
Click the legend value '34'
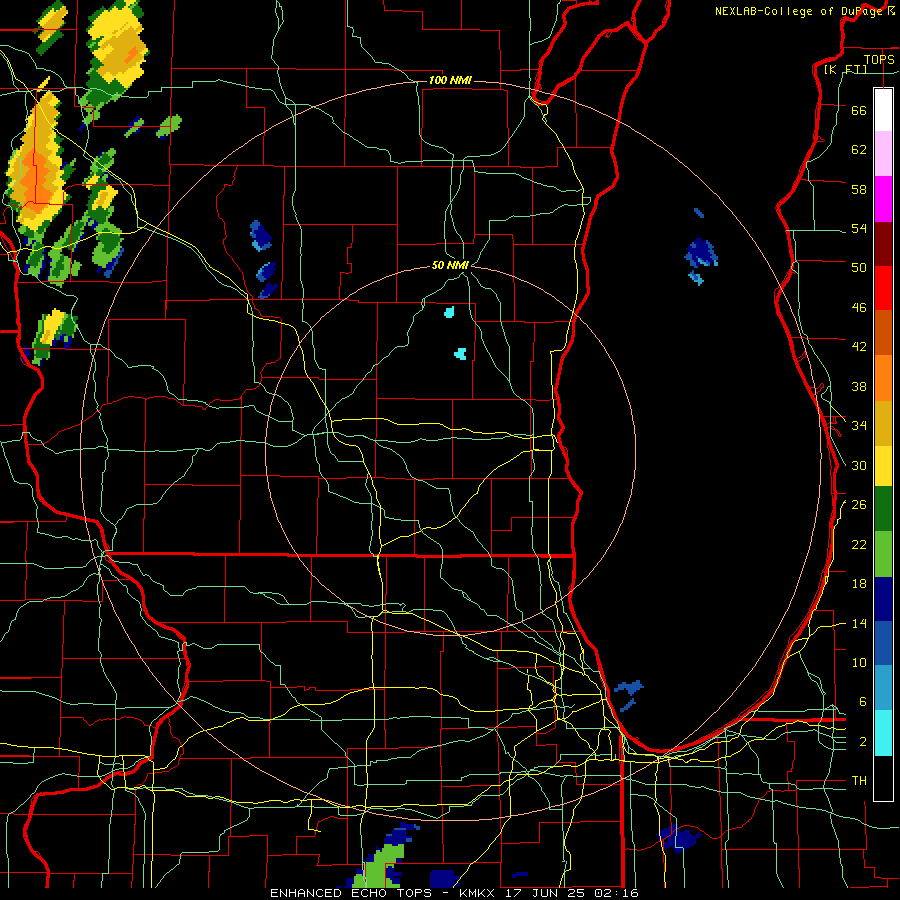[859, 426]
